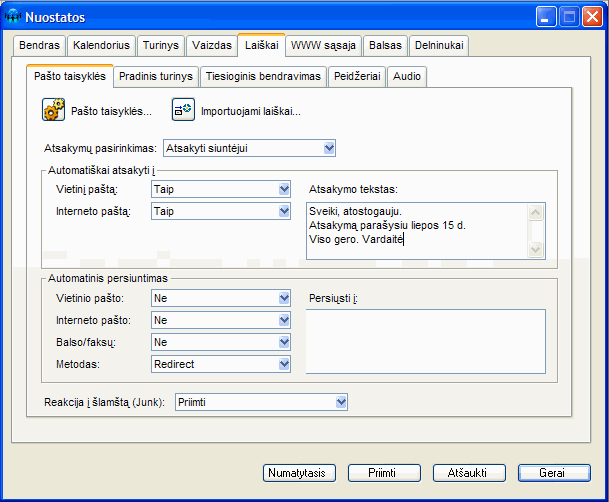Expand the Interneto paštą auto-reply dropdown
Screen dimensions: 609x502
tap(284, 211)
